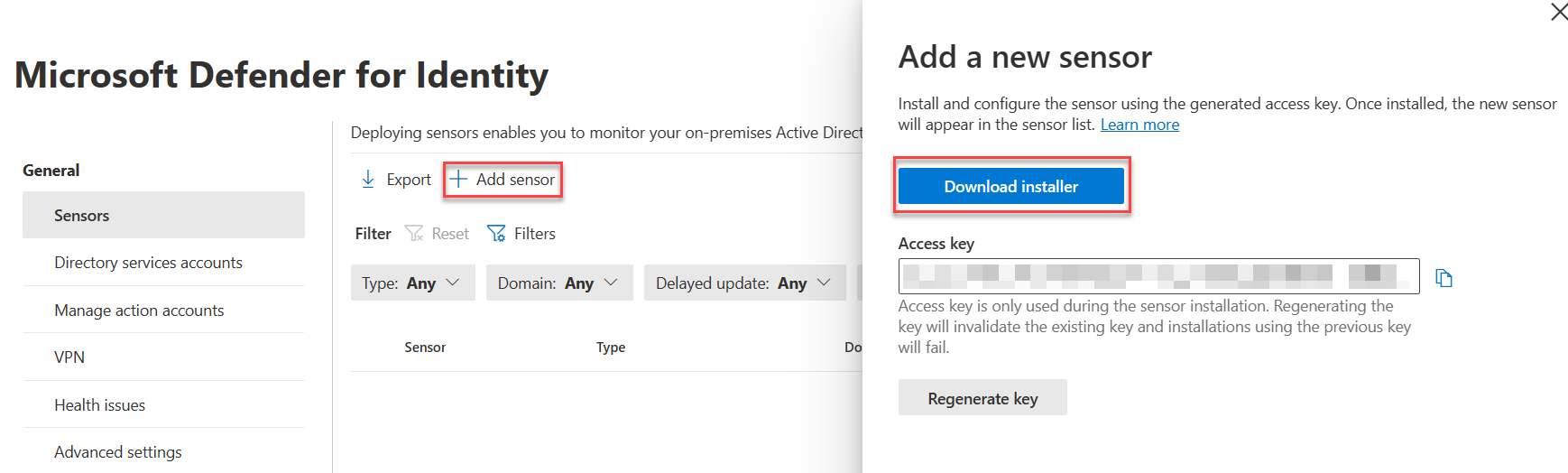The width and height of the screenshot is (1568, 473).
Task: Open Advanced settings
Action: coord(118,452)
